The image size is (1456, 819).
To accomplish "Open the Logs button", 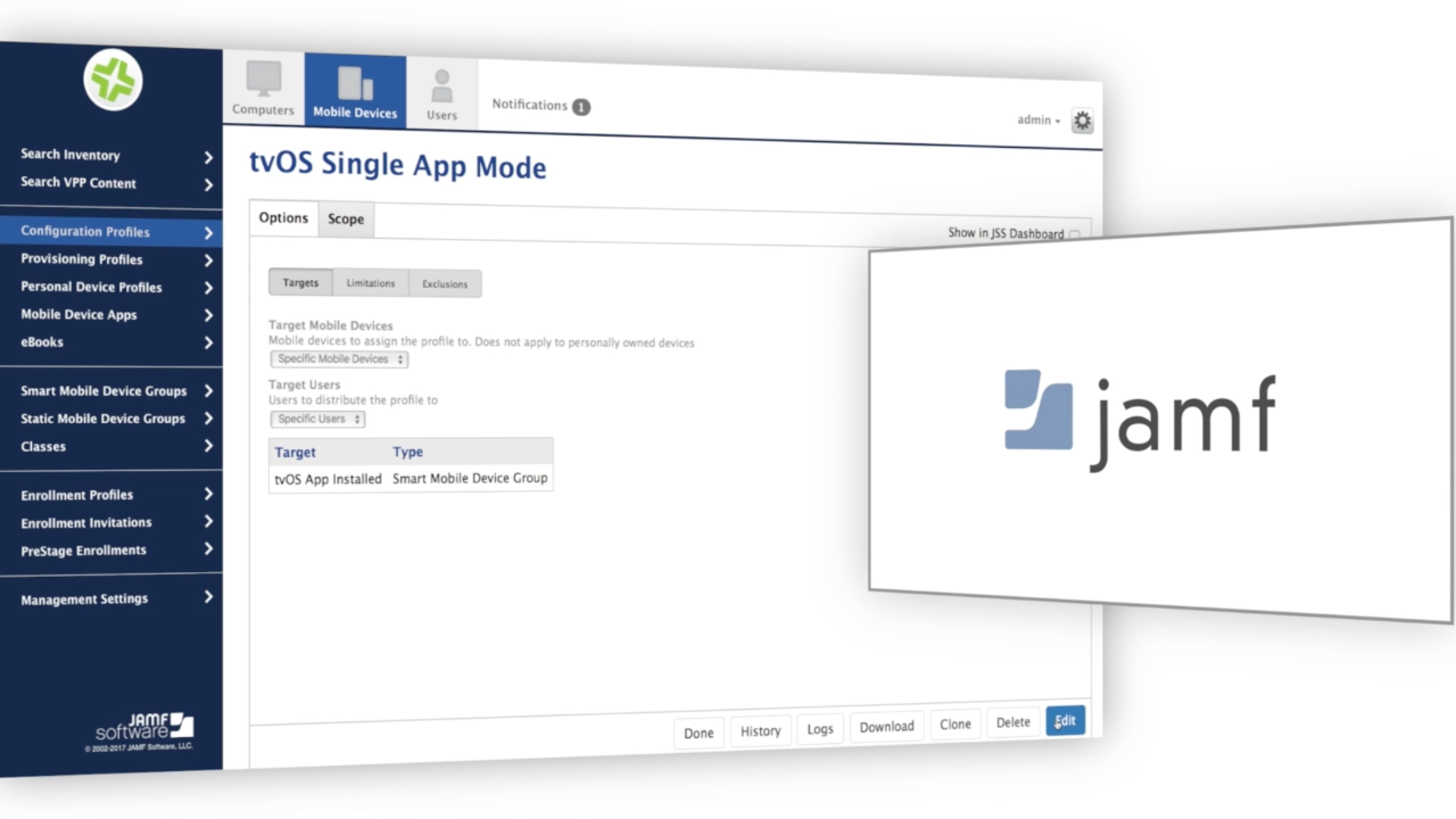I will [x=820, y=729].
